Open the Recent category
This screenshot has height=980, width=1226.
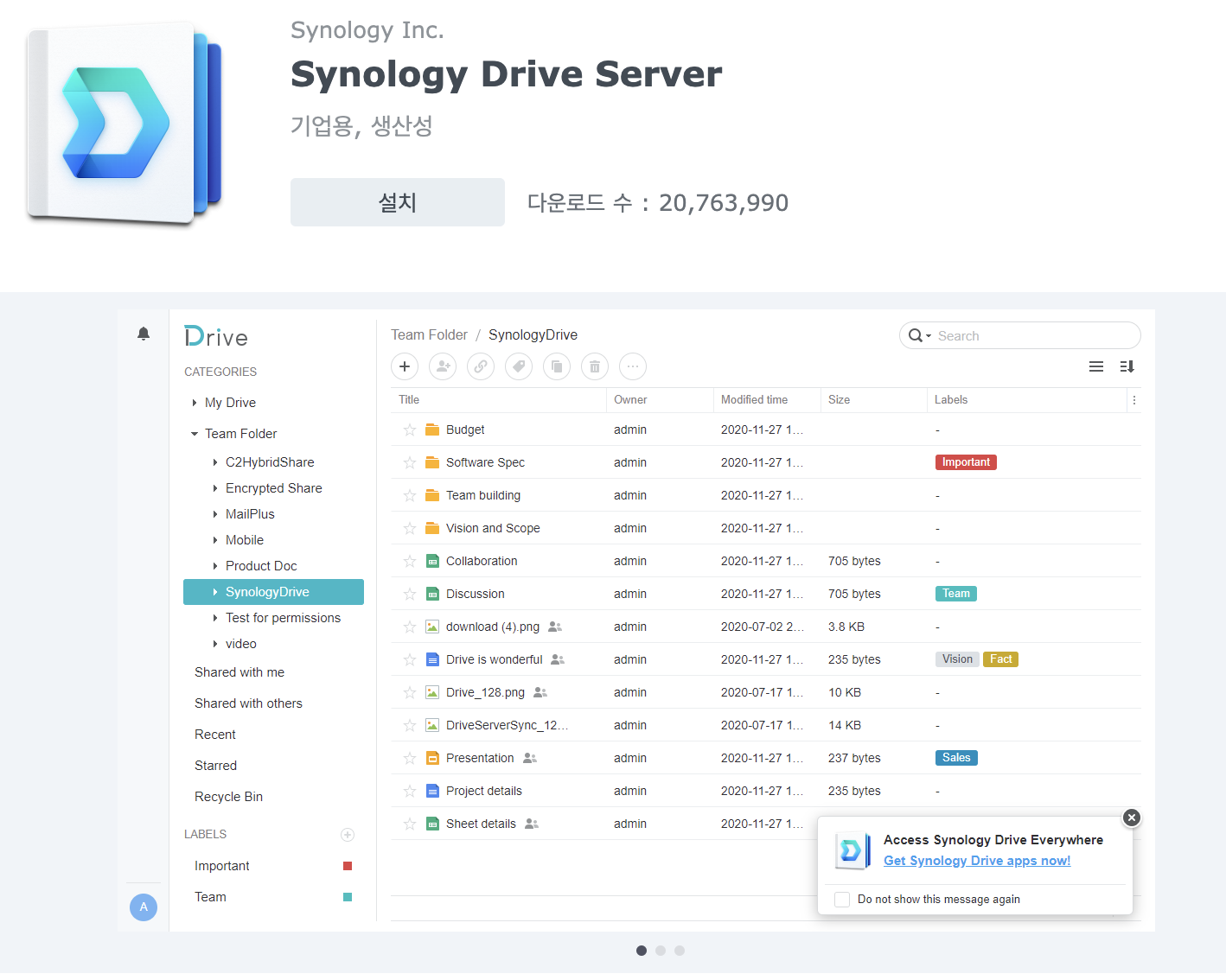(x=215, y=735)
